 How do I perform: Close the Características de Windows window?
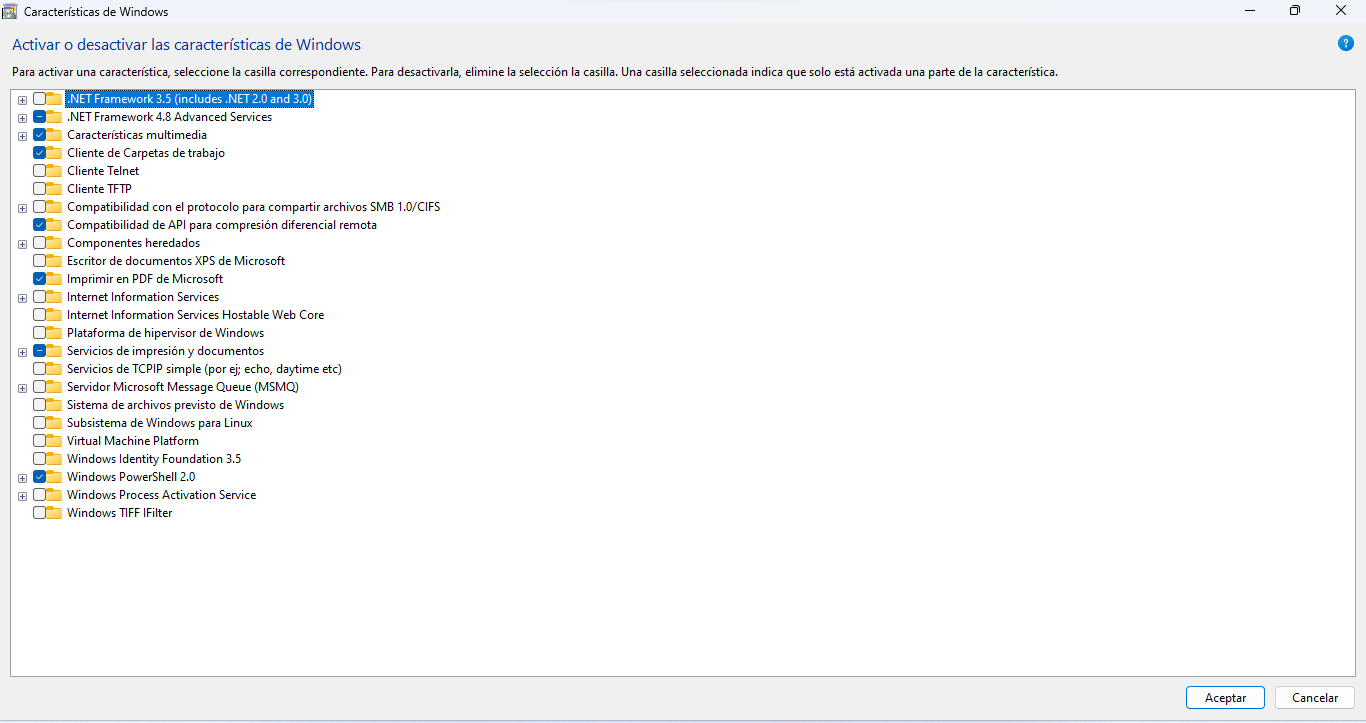(1341, 11)
